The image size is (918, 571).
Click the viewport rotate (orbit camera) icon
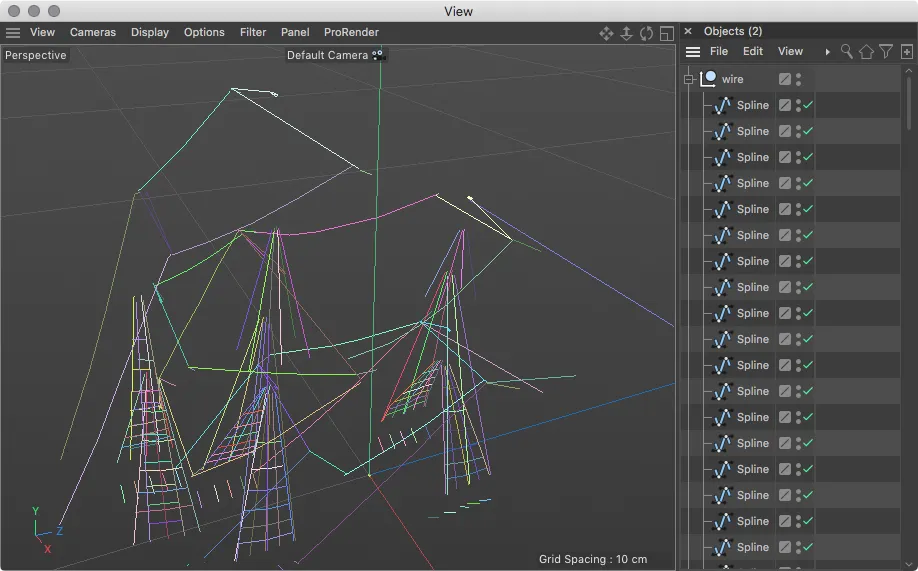(x=646, y=33)
